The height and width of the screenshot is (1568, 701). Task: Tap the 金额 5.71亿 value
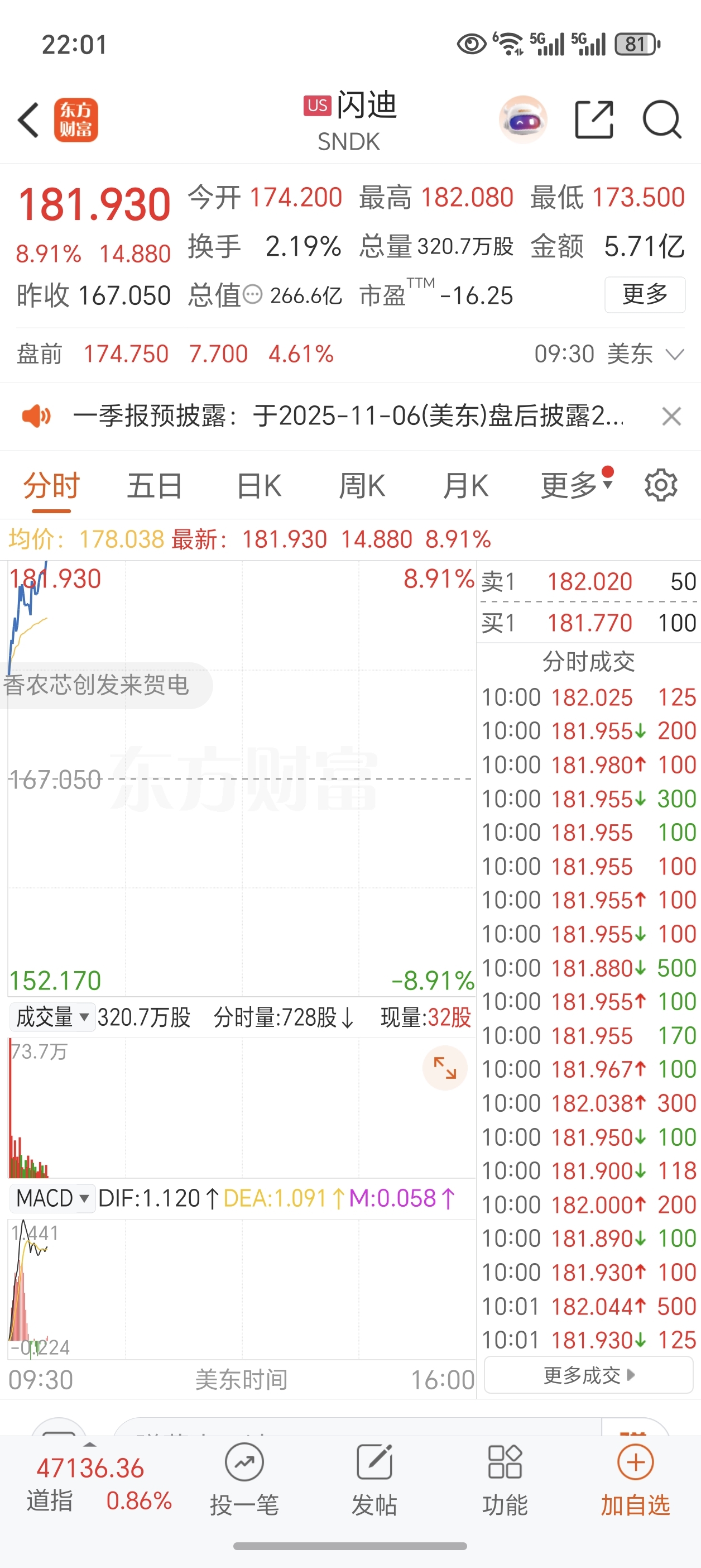tap(645, 246)
